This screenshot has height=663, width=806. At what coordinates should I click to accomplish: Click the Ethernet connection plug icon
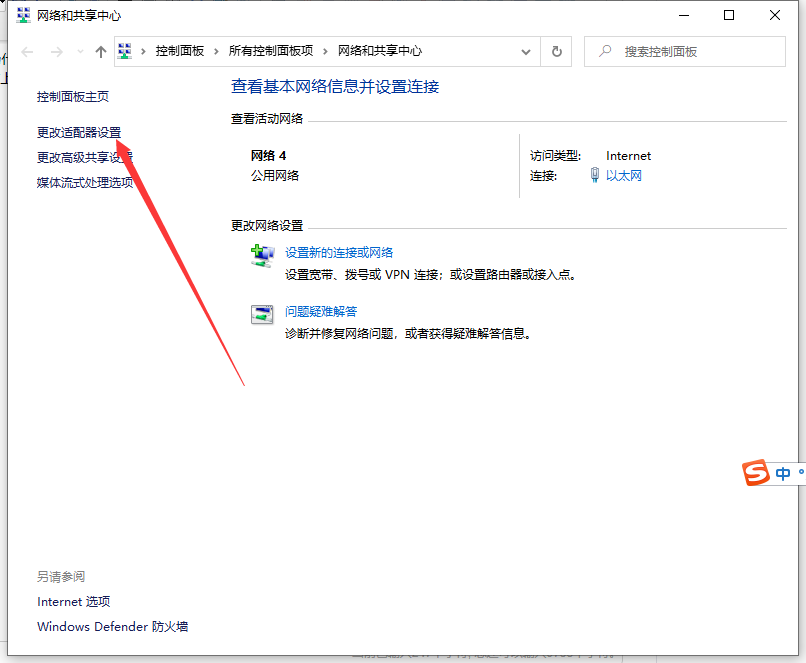pos(595,176)
